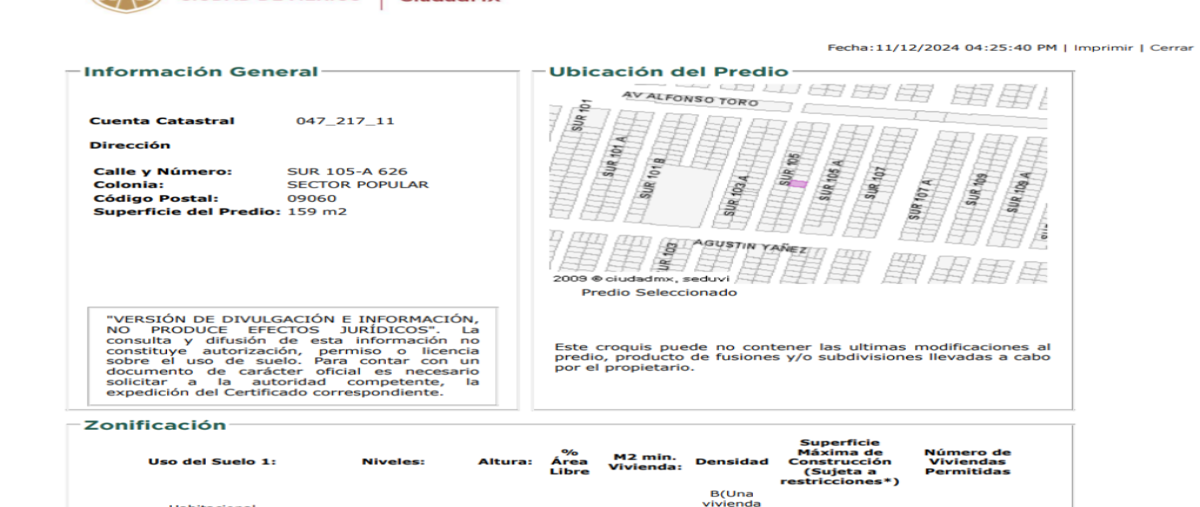Click the 'Altura:' column header
The width and height of the screenshot is (1200, 507).
(x=504, y=462)
